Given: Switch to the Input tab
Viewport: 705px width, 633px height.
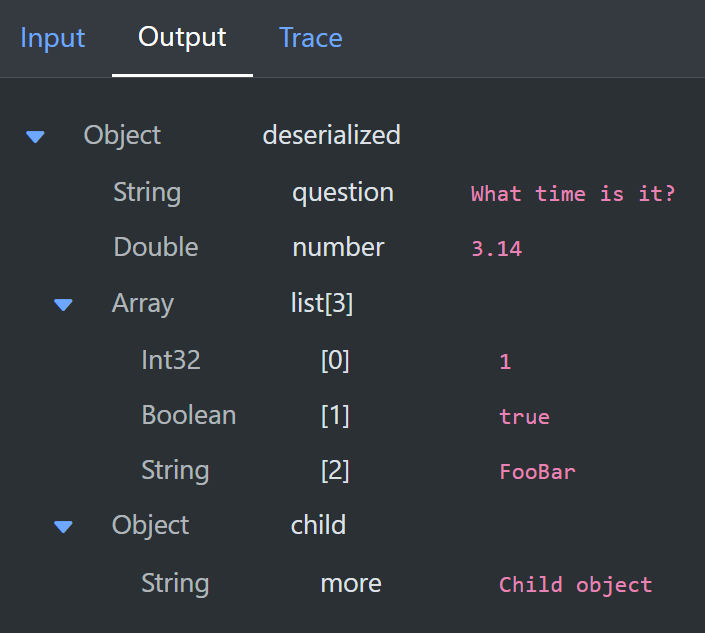Looking at the screenshot, I should [x=52, y=38].
